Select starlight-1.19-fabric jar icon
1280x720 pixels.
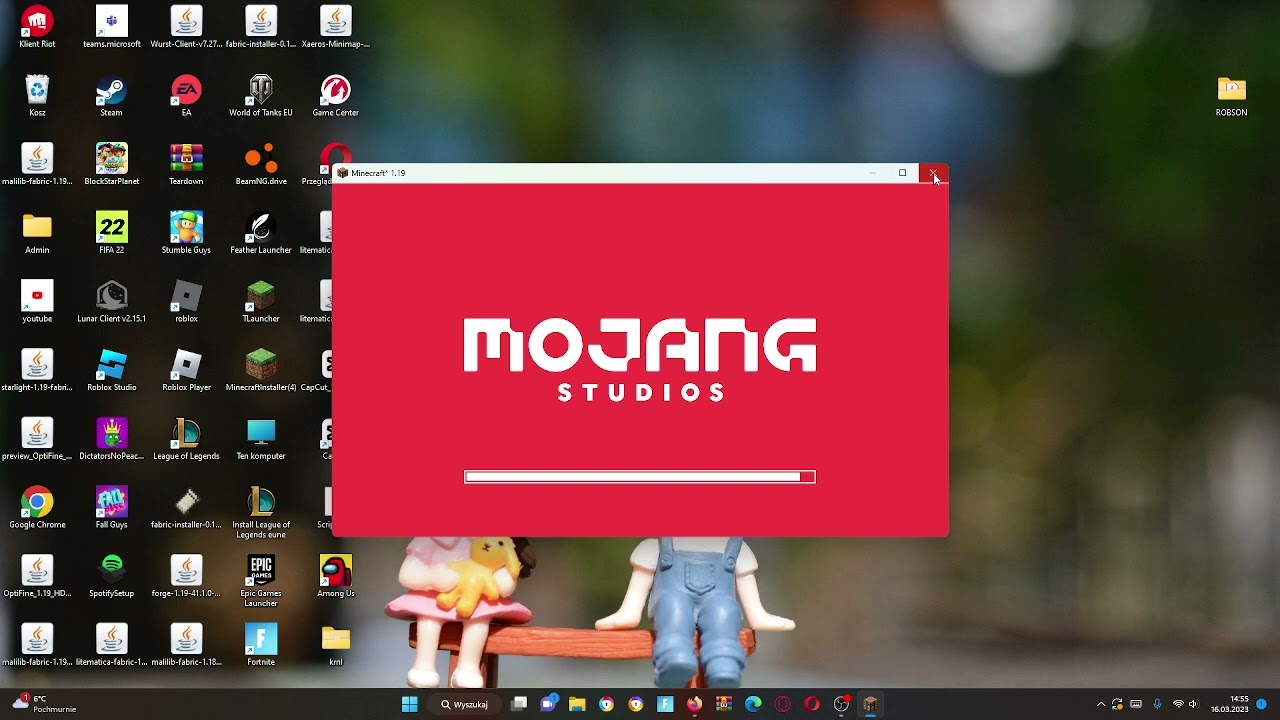37,370
